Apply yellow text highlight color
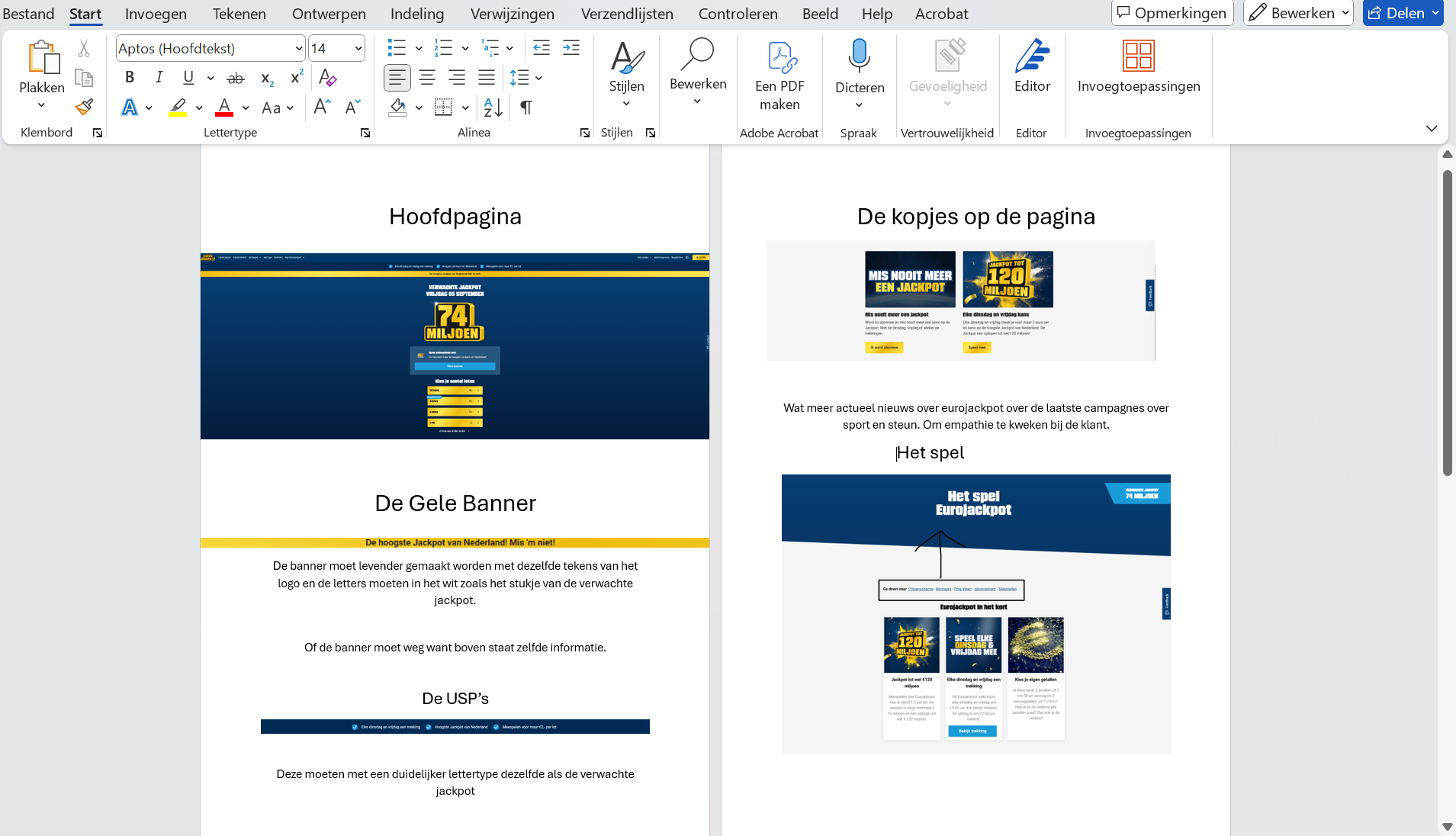Screen dimensions: 1456x836 [178, 108]
